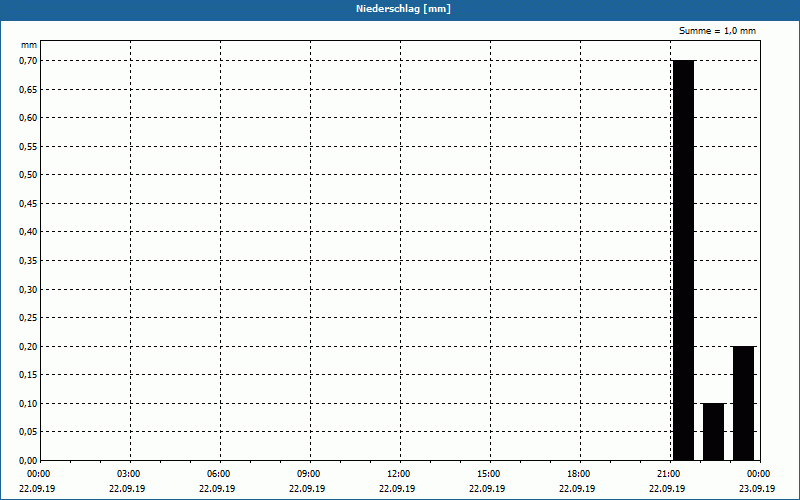Screen dimensions: 800x500
Task: Click the 22.09.19 date under 21:00
Action: point(667,489)
